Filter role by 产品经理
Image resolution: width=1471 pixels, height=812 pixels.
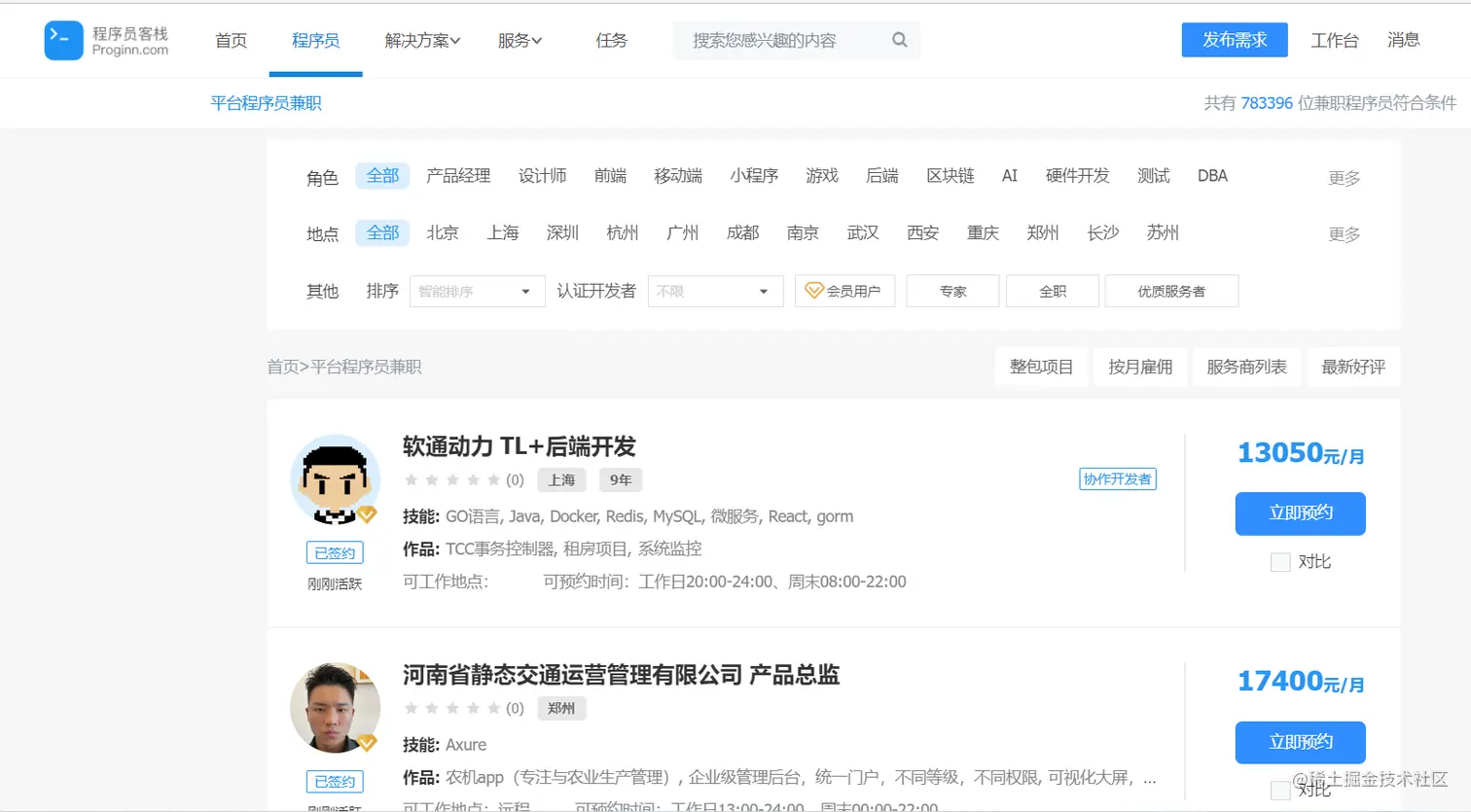pyautogui.click(x=458, y=176)
